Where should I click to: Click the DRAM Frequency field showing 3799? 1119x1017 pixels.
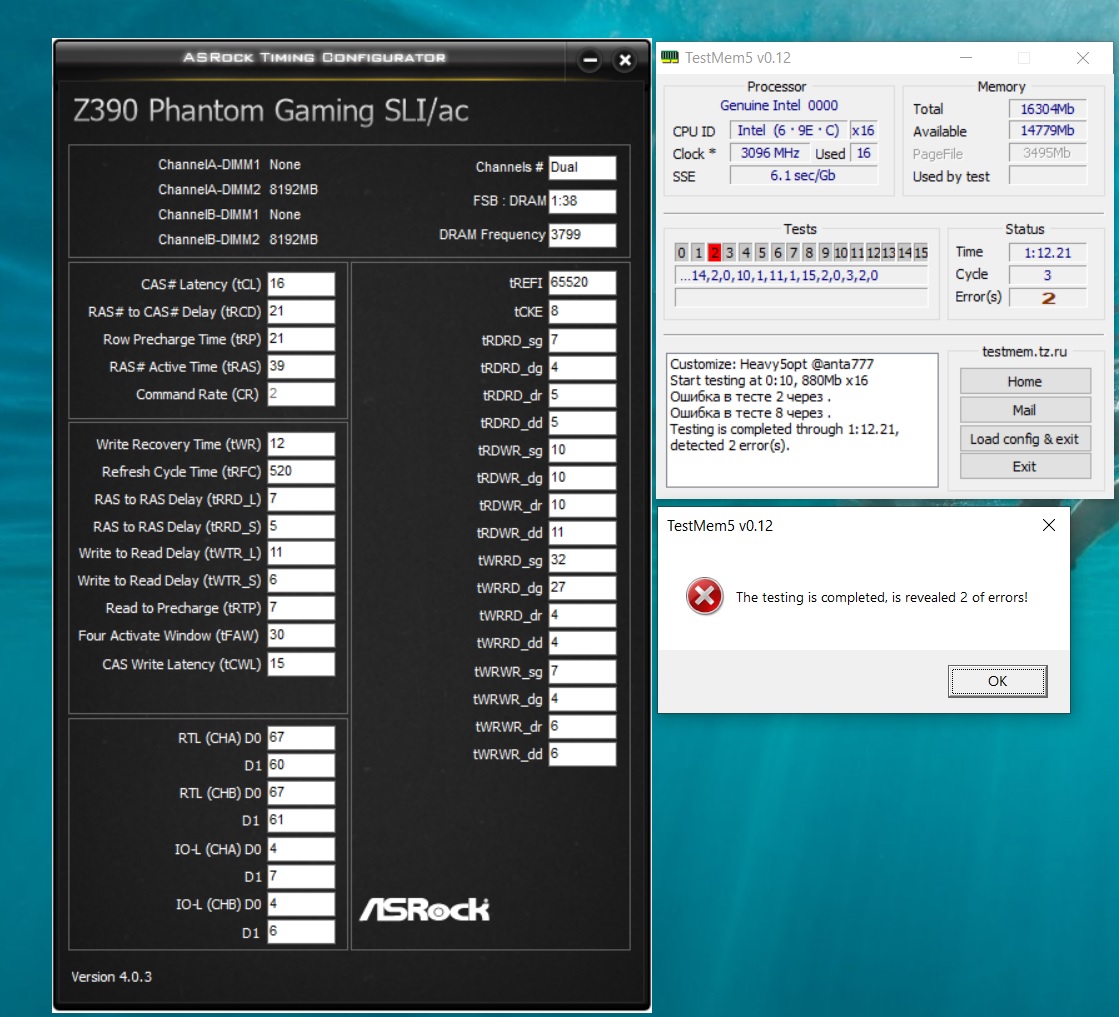point(582,235)
